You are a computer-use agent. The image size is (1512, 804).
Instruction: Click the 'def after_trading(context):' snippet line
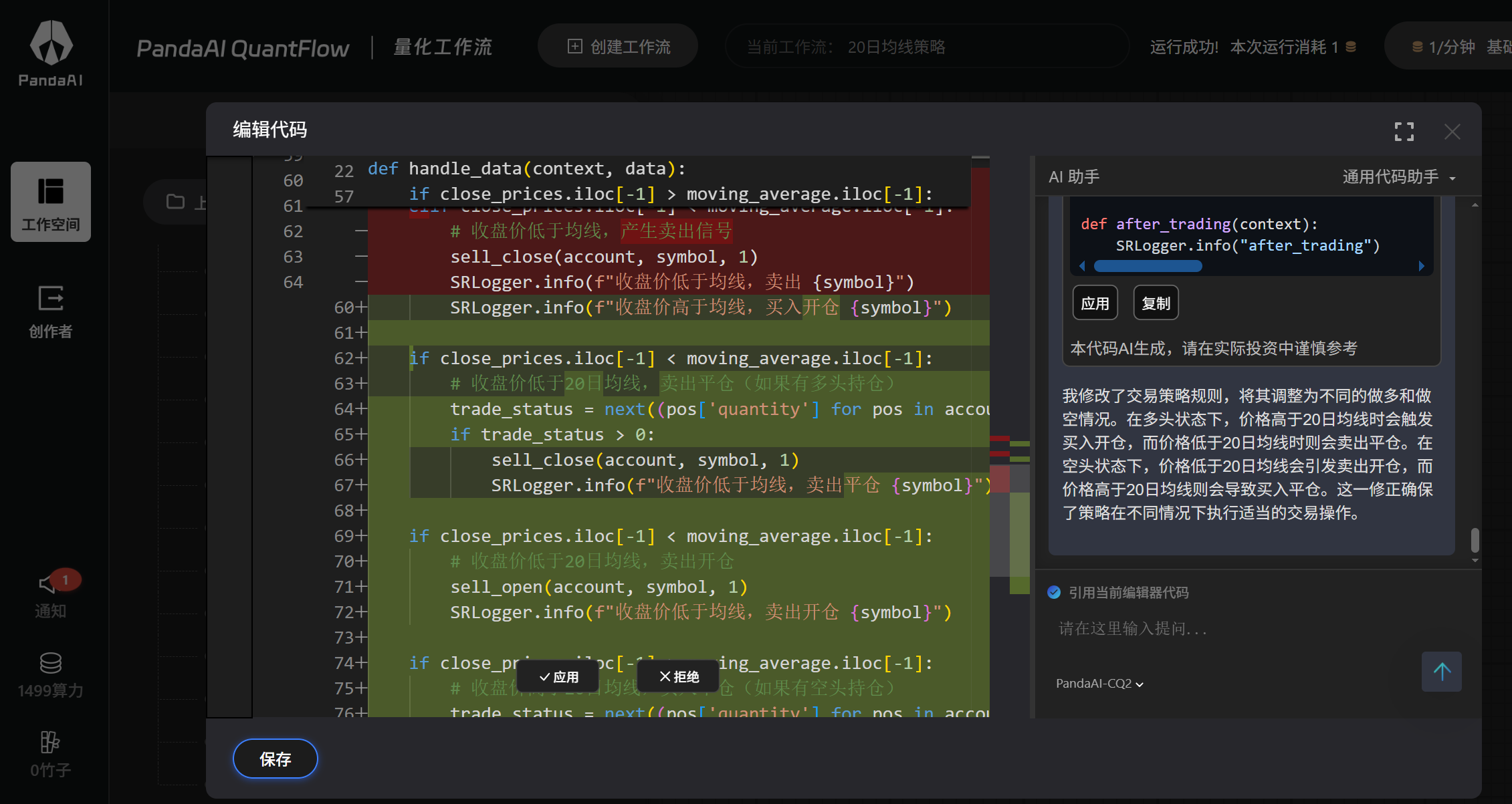coord(1199,224)
